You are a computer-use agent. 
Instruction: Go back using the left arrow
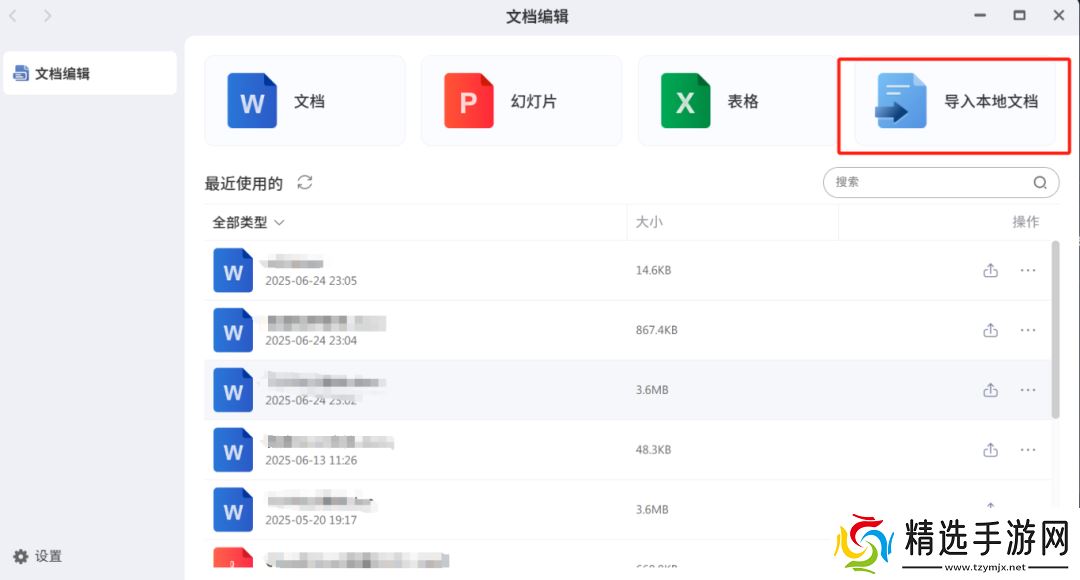(13, 16)
